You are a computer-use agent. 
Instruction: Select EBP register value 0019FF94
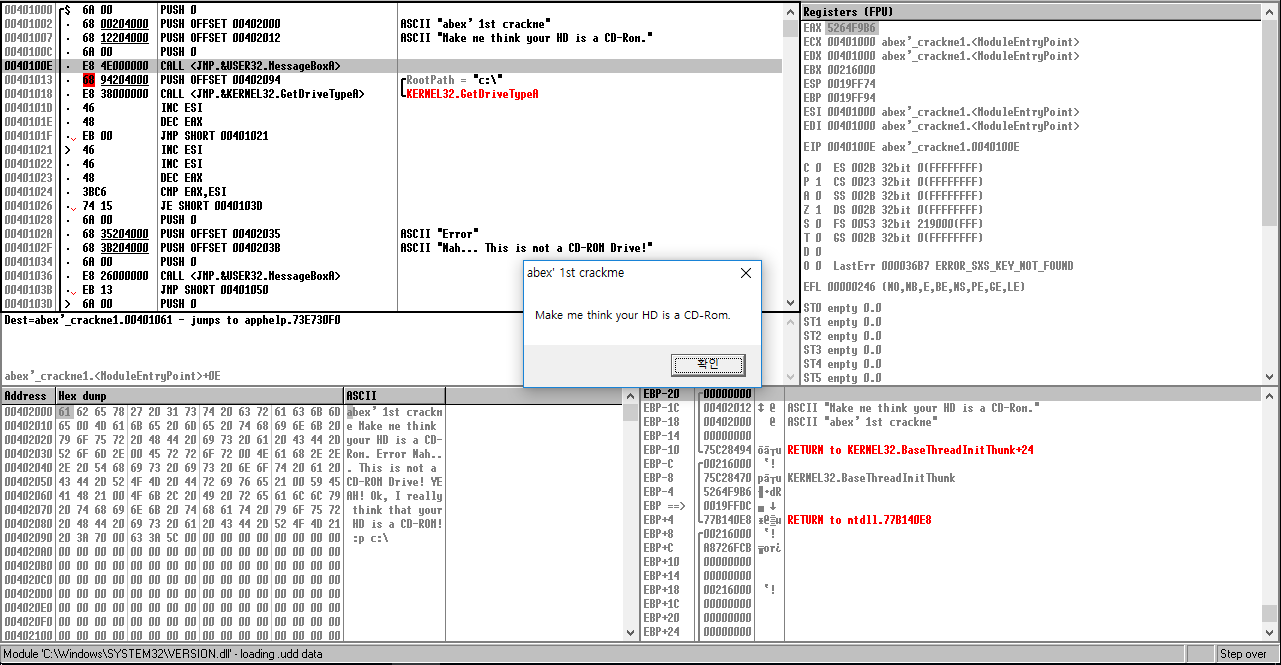[x=851, y=98]
